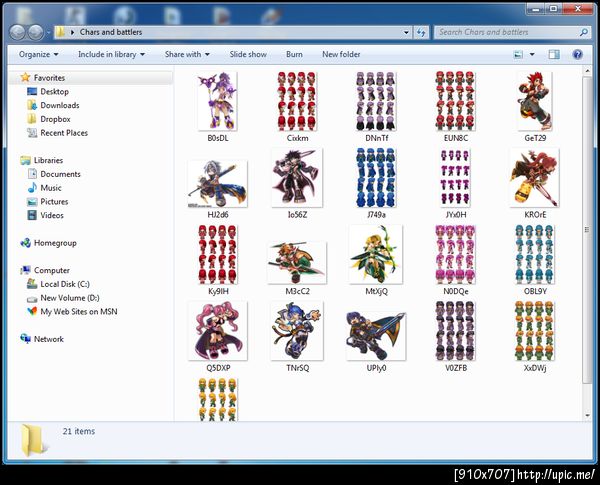600x485 pixels.
Task: Start Slide show from toolbar
Action: [248, 54]
